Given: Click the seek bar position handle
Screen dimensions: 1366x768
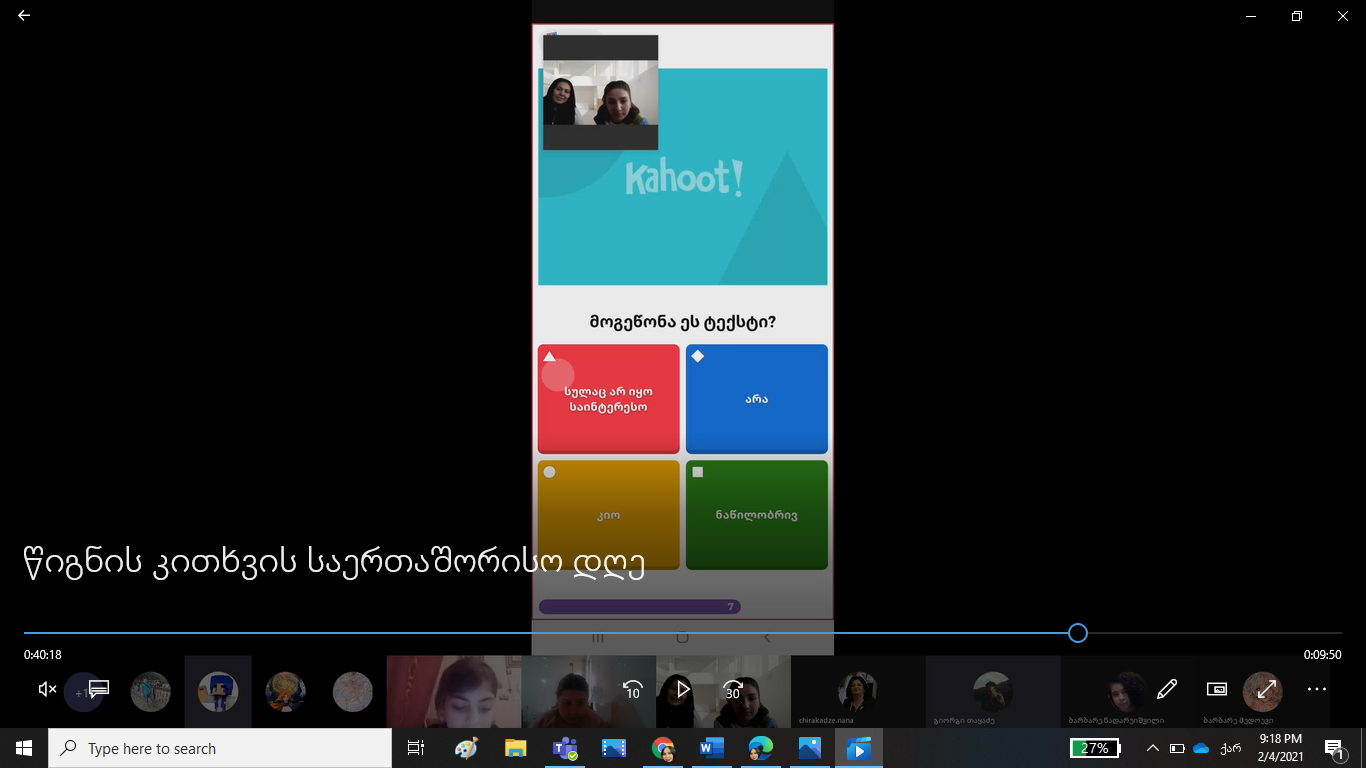Looking at the screenshot, I should coord(1077,633).
